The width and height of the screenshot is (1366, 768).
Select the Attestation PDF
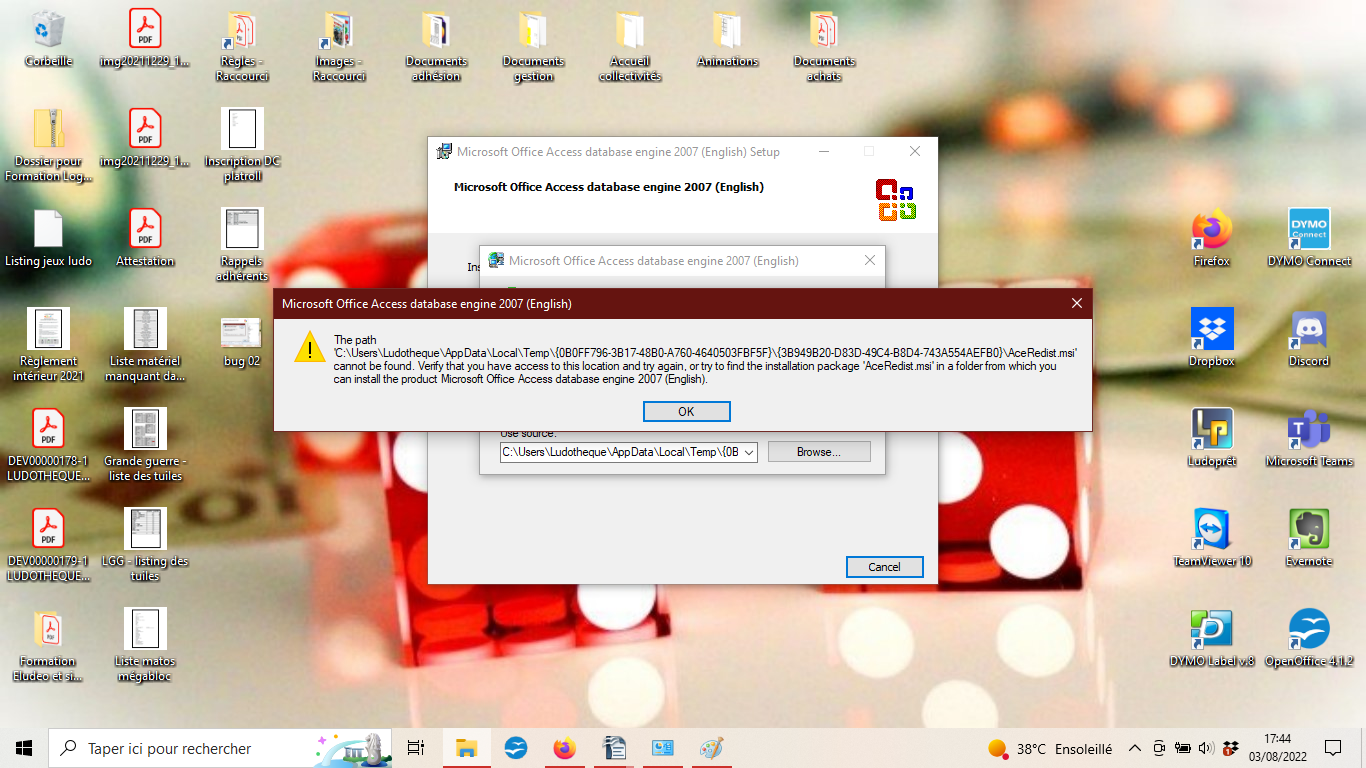[145, 238]
